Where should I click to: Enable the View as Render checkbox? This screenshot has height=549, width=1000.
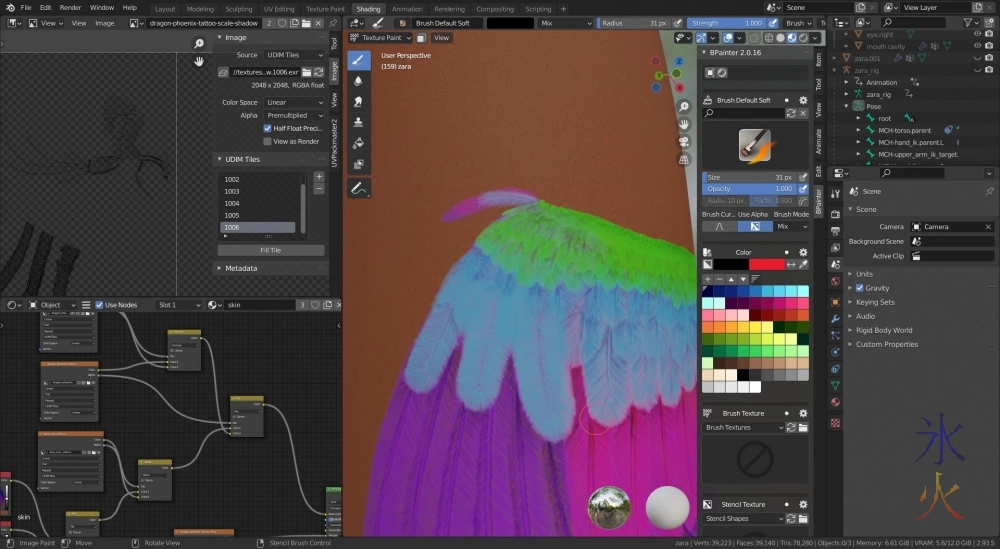(x=267, y=141)
